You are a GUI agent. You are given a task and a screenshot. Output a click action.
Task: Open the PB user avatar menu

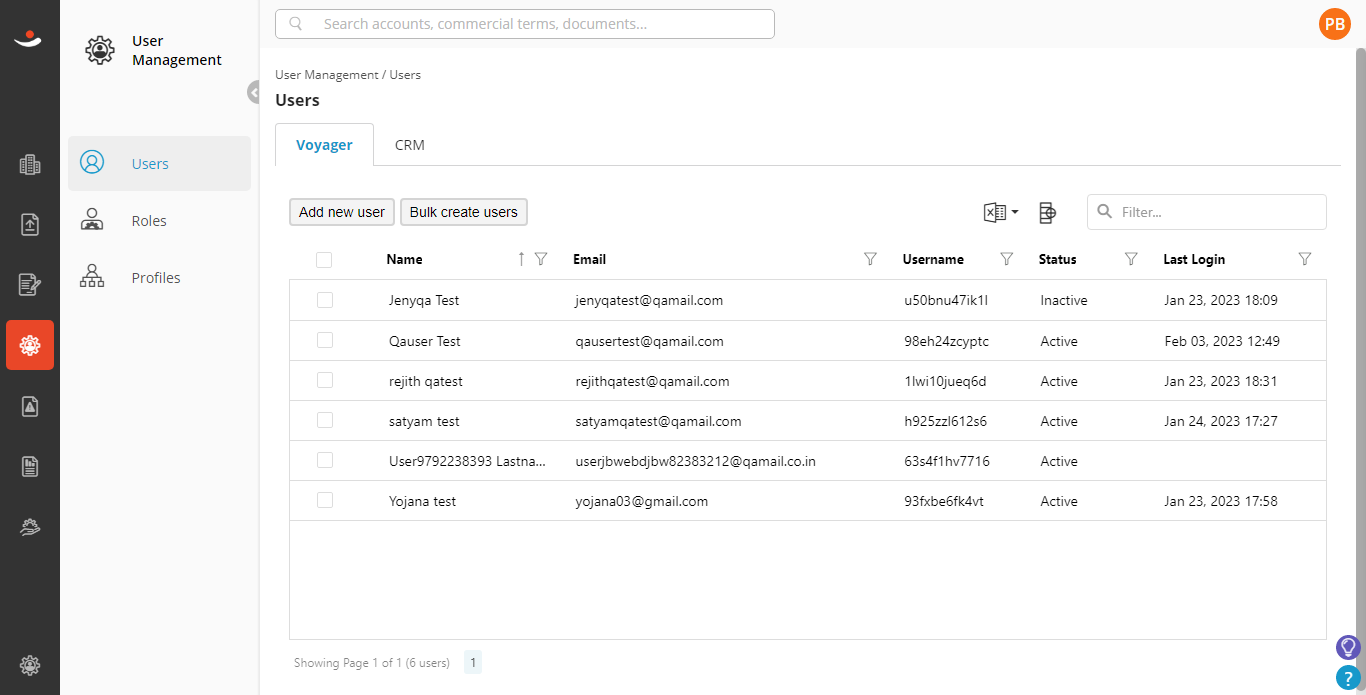point(1335,24)
